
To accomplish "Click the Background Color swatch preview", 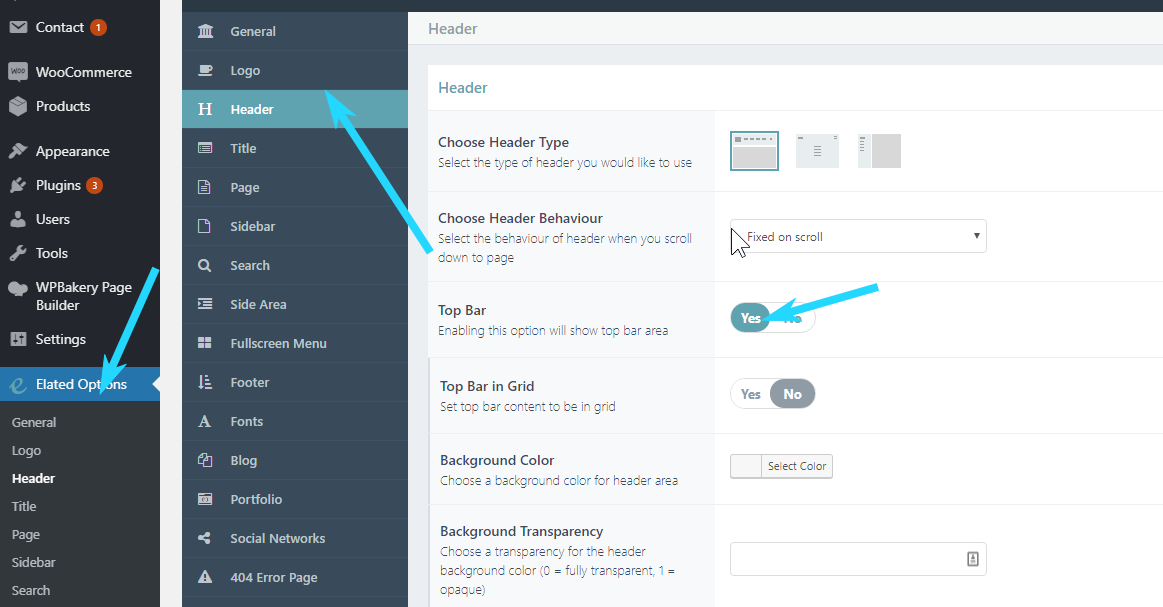I will 746,466.
